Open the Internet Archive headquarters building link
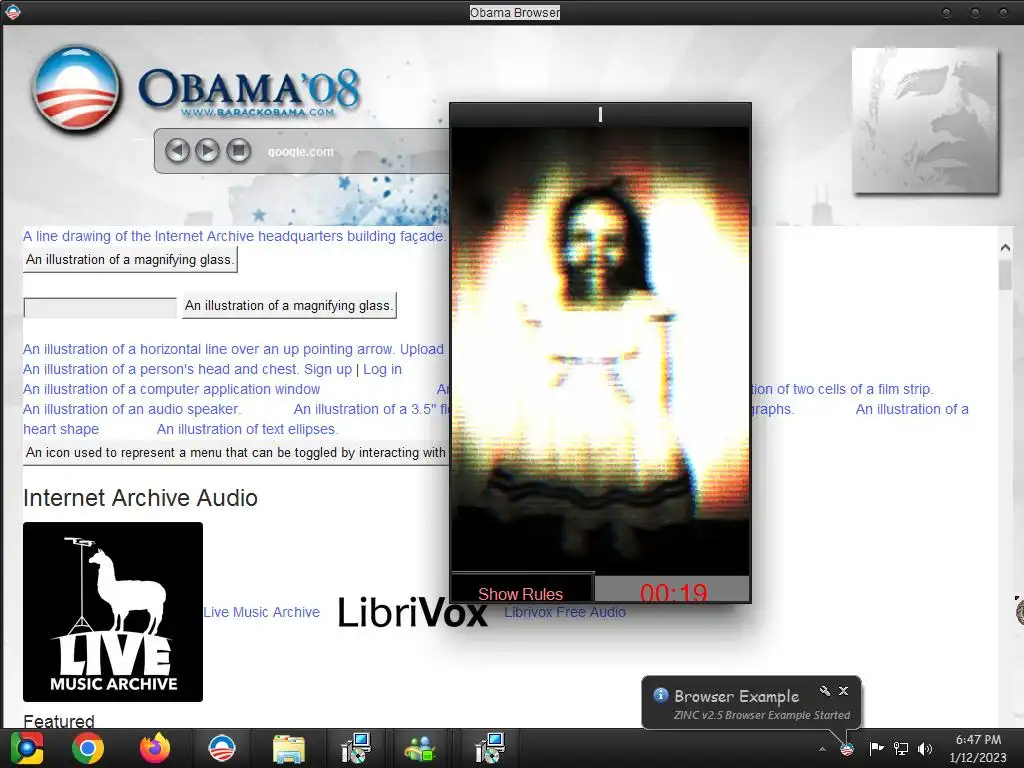This screenshot has height=768, width=1024. (x=234, y=236)
